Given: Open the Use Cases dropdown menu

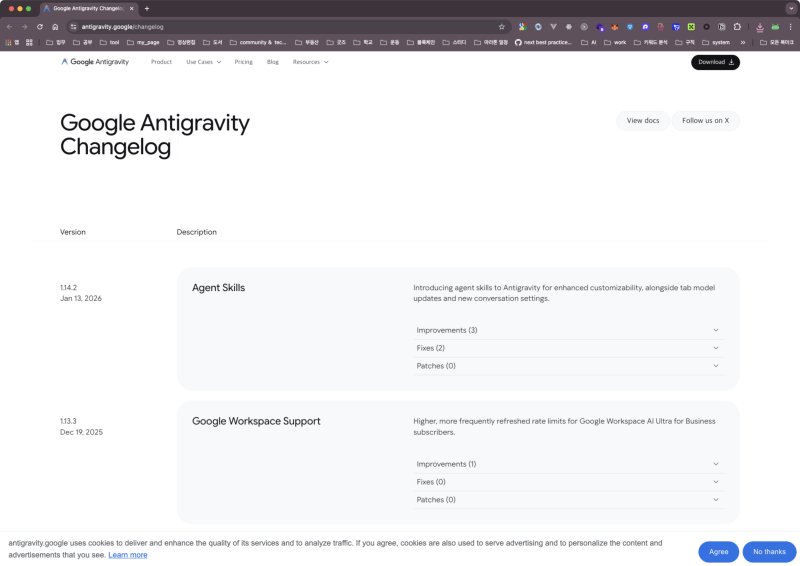Looking at the screenshot, I should pos(204,62).
